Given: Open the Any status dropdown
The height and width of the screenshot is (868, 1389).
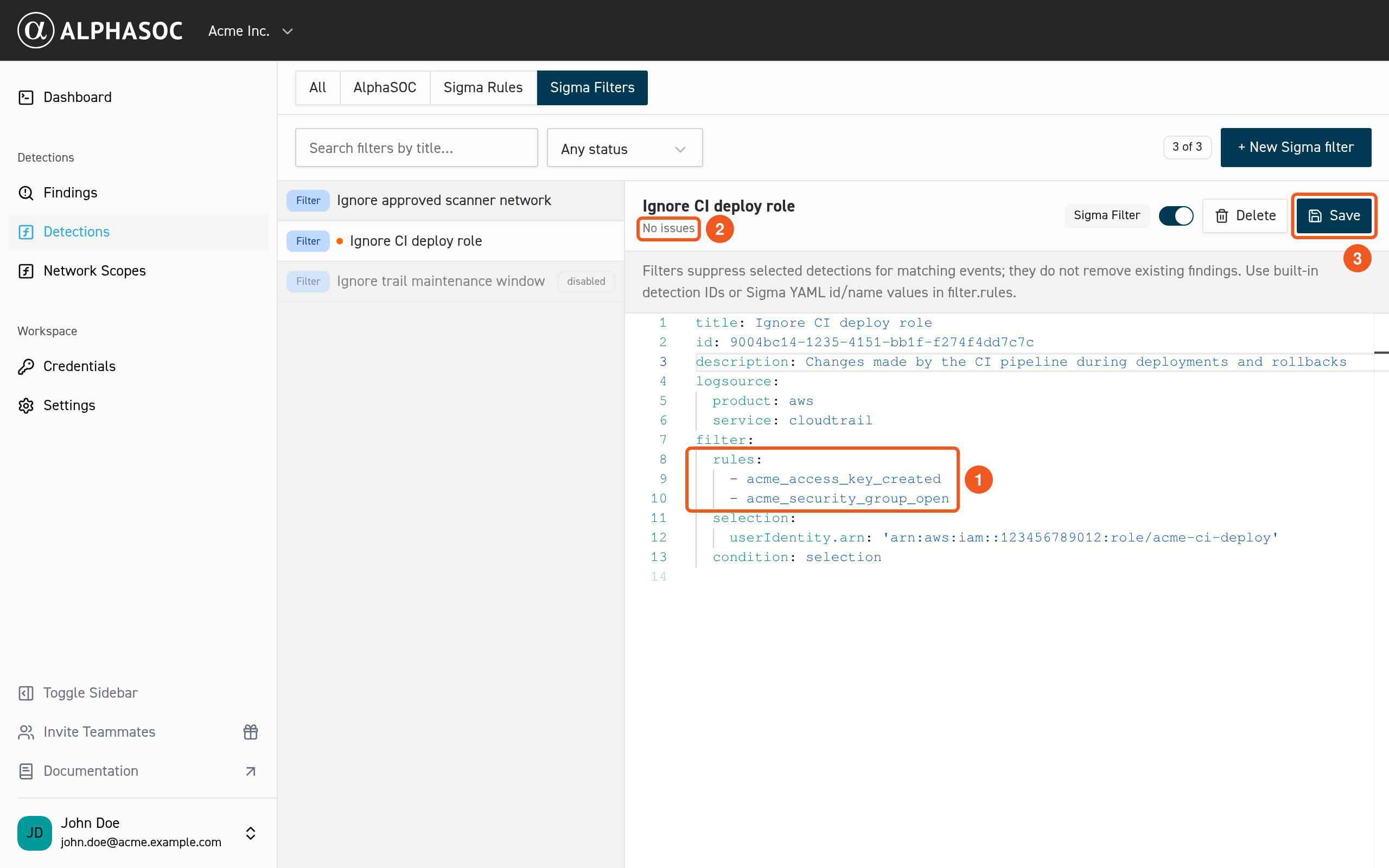Looking at the screenshot, I should click(625, 148).
